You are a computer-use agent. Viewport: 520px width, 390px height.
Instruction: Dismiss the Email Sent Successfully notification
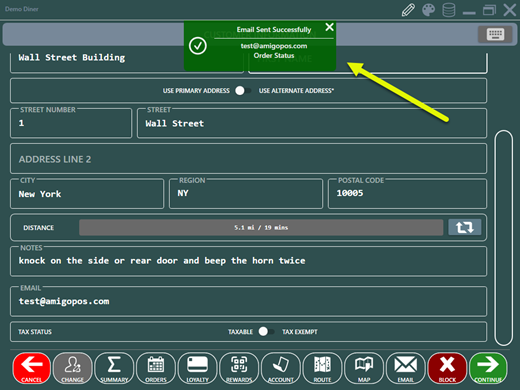[329, 27]
